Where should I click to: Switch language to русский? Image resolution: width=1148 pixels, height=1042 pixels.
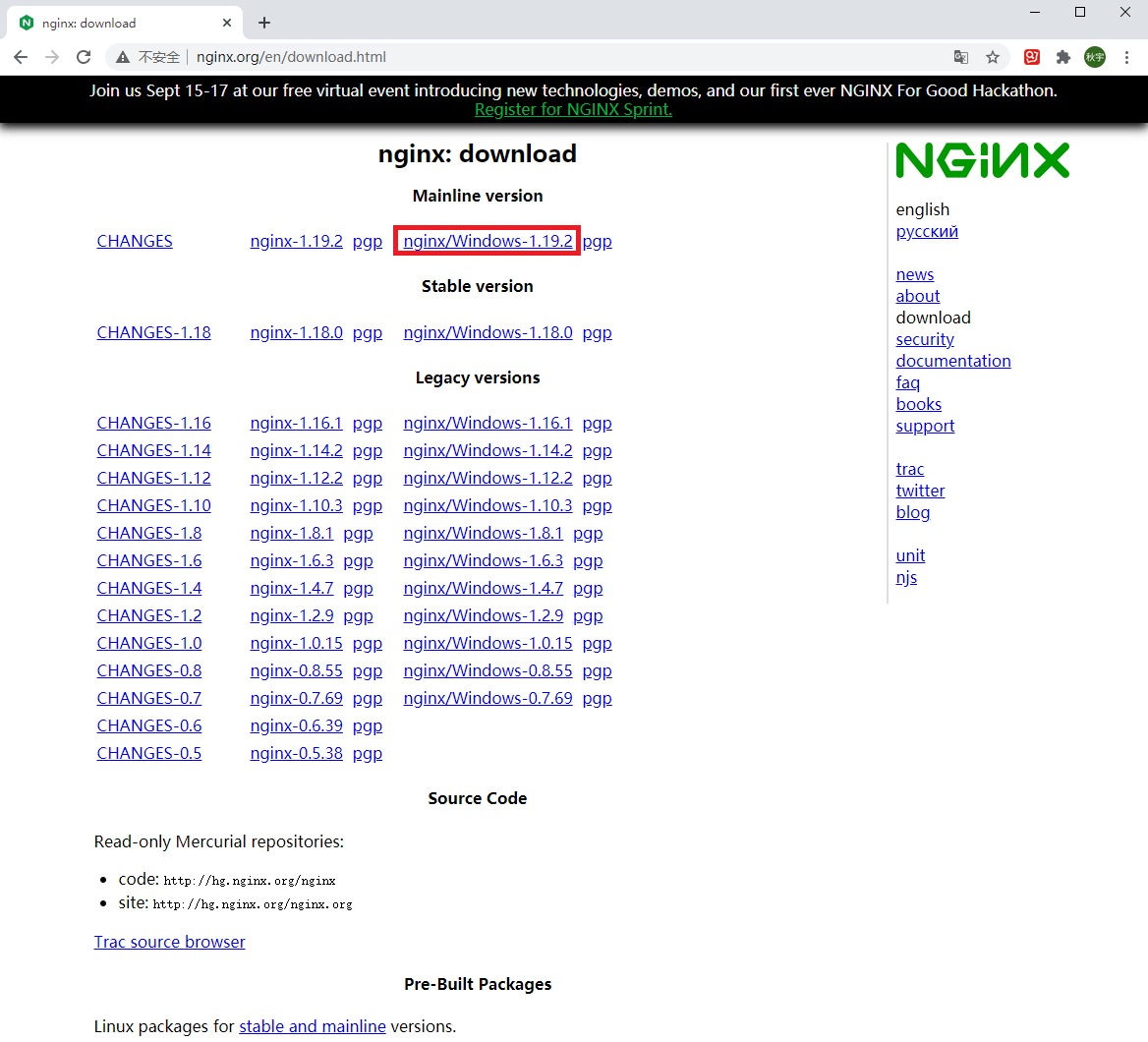click(927, 231)
